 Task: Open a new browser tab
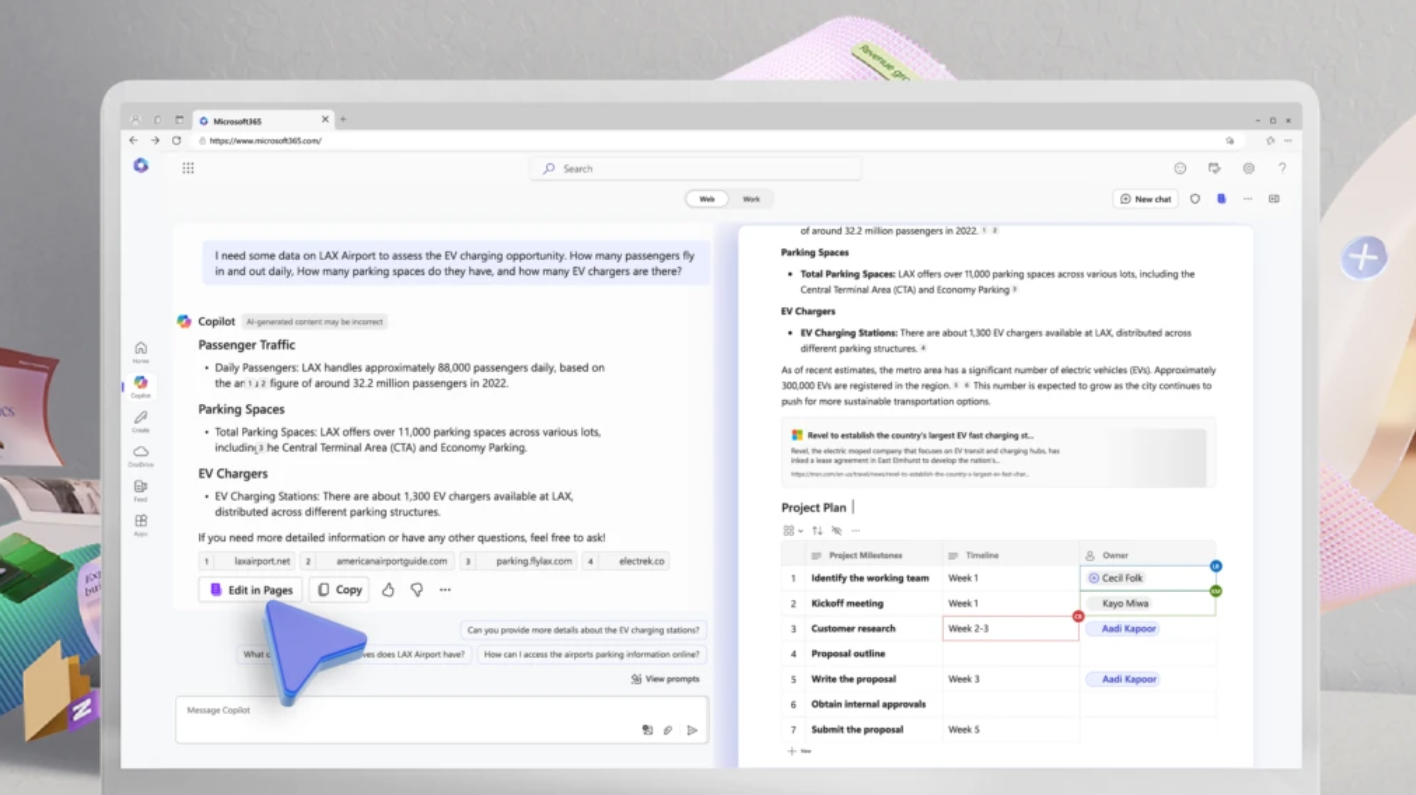pos(343,120)
